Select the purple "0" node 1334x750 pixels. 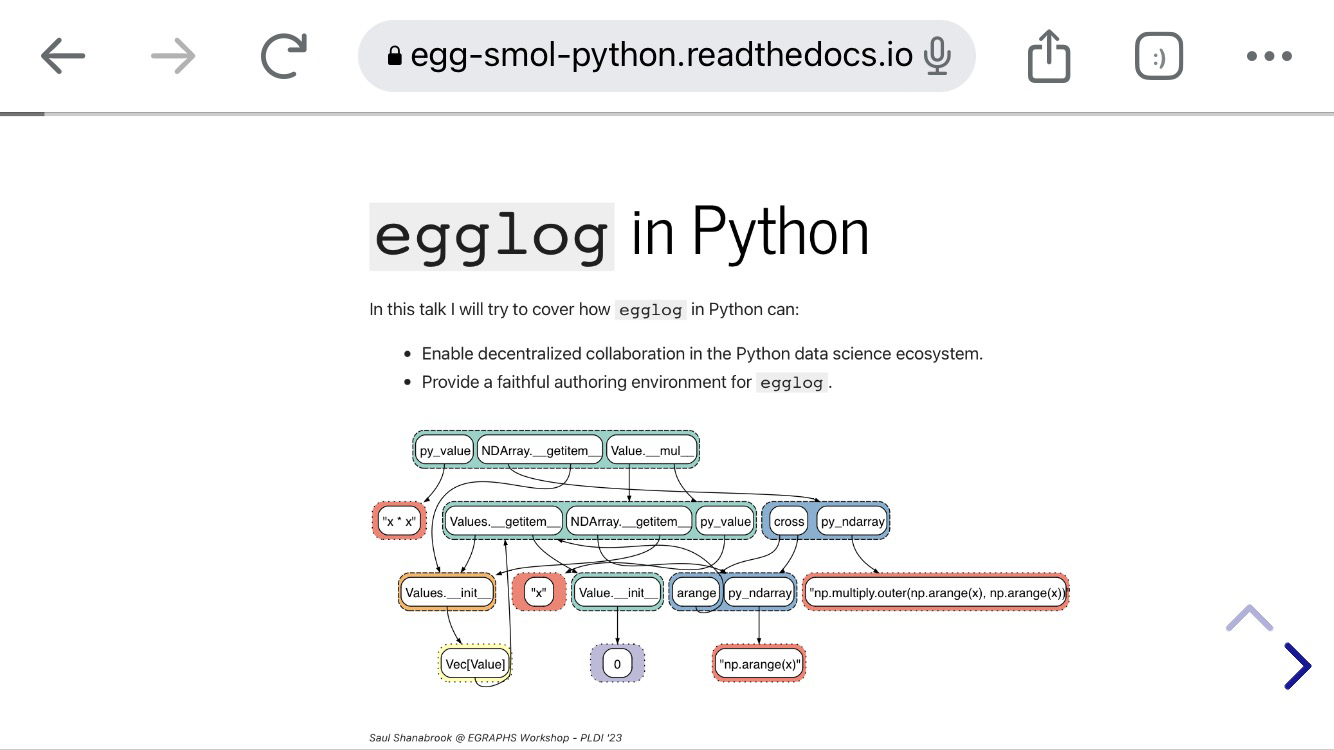point(617,664)
